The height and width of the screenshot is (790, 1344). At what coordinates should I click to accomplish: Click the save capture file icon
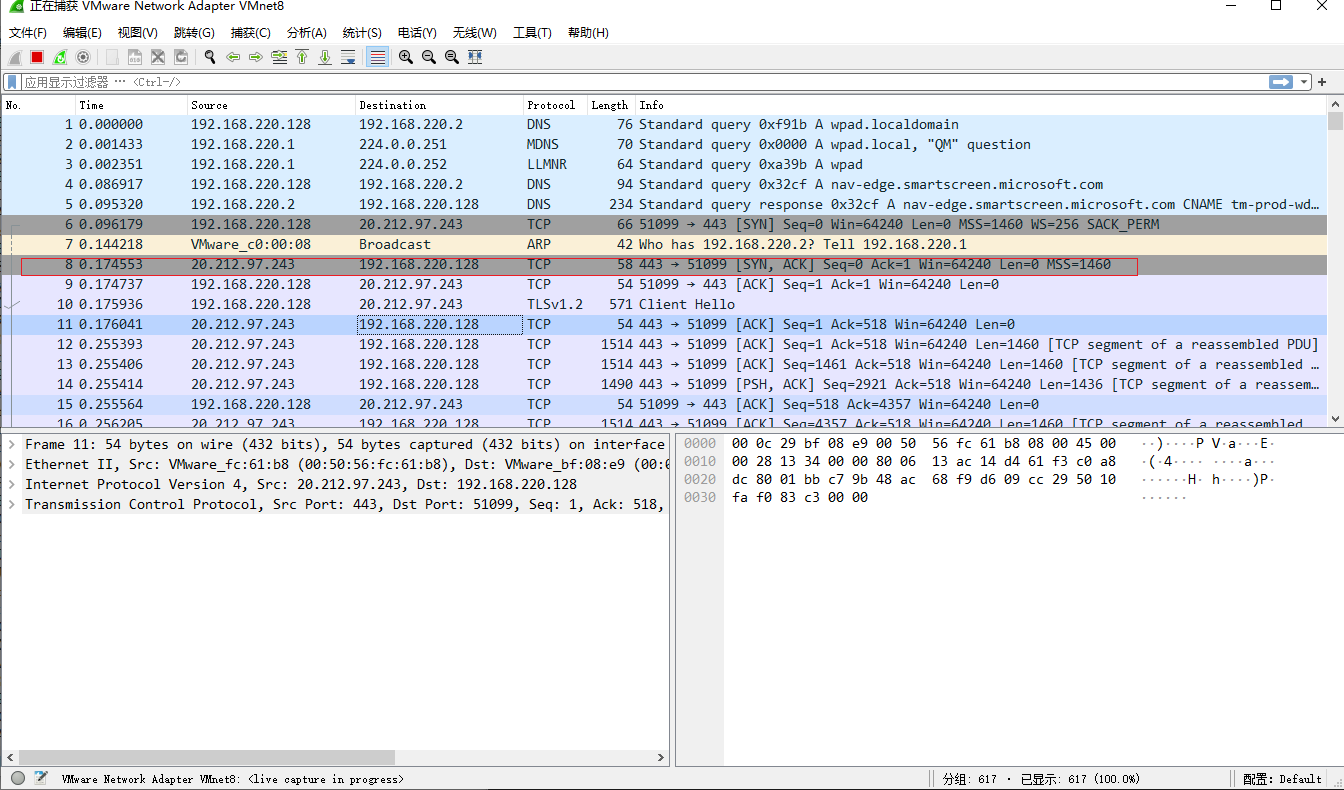coord(135,57)
